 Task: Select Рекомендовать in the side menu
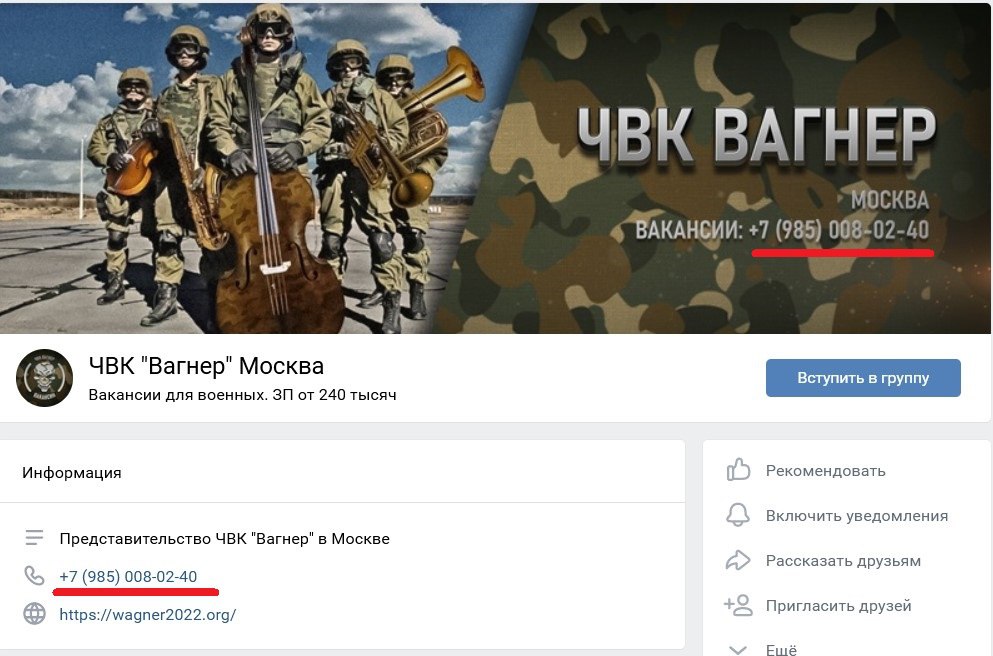coord(825,470)
